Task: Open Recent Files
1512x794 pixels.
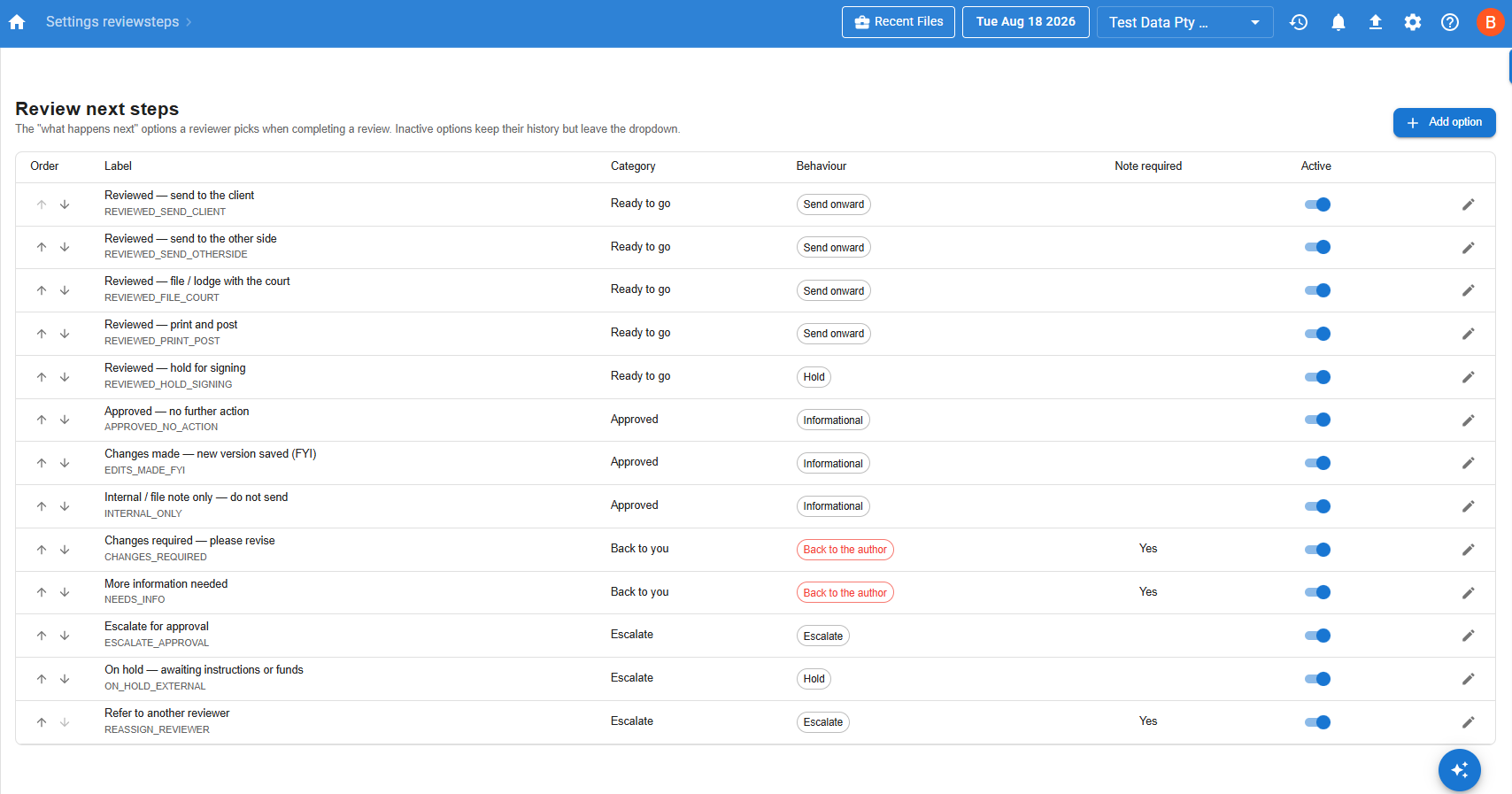Action: point(899,22)
